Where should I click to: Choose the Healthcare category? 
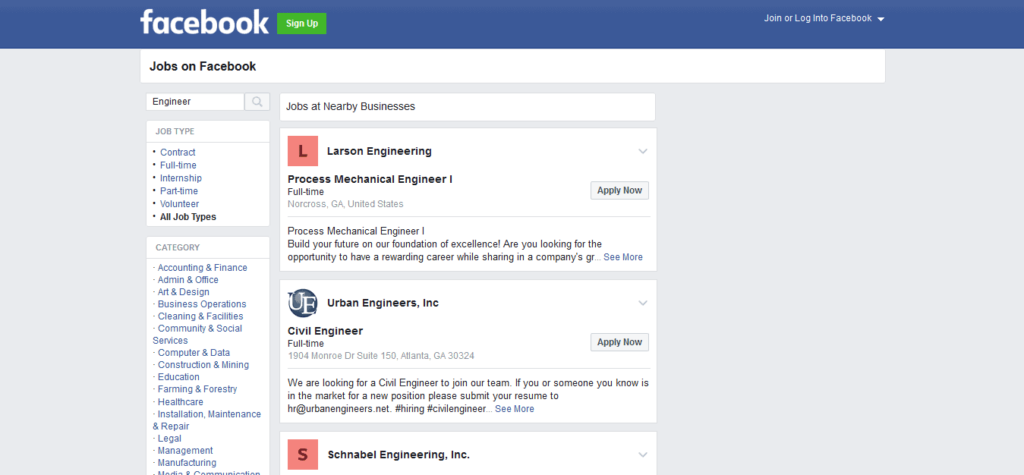[180, 402]
